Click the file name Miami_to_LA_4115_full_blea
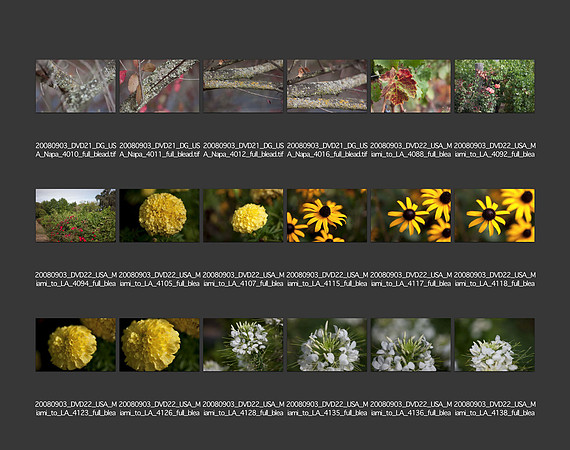The height and width of the screenshot is (450, 570). 327,279
